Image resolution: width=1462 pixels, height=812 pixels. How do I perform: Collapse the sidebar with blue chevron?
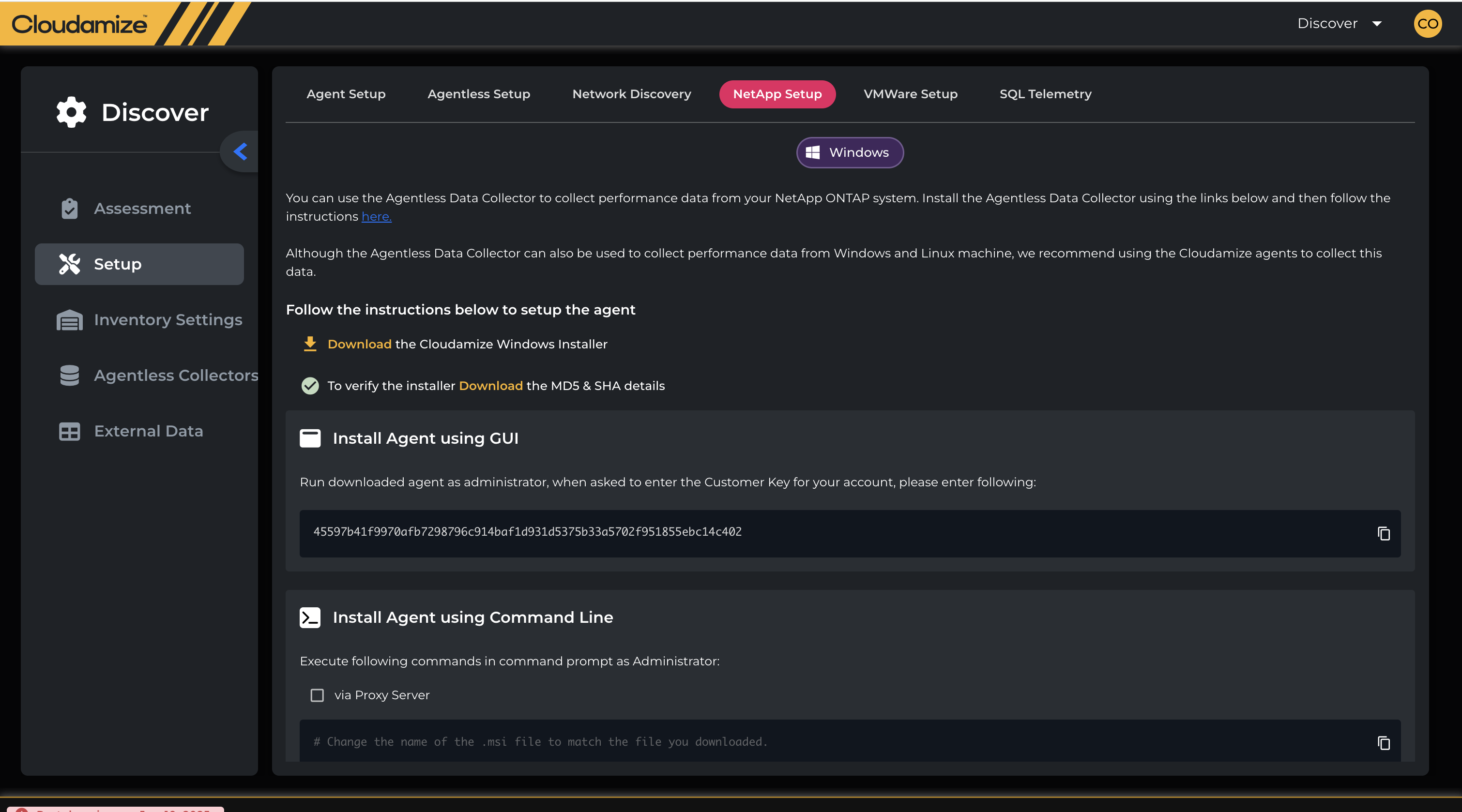241,151
